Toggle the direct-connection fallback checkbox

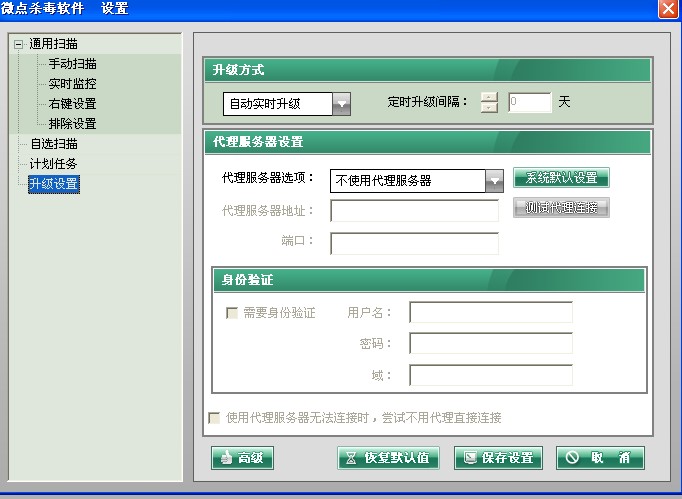214,418
